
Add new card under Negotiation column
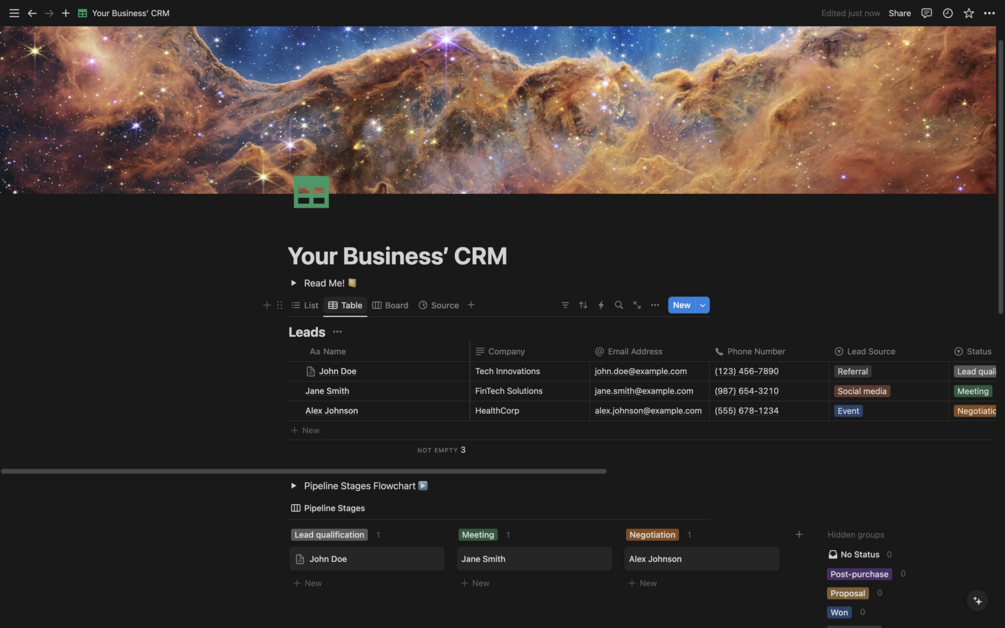(x=642, y=583)
